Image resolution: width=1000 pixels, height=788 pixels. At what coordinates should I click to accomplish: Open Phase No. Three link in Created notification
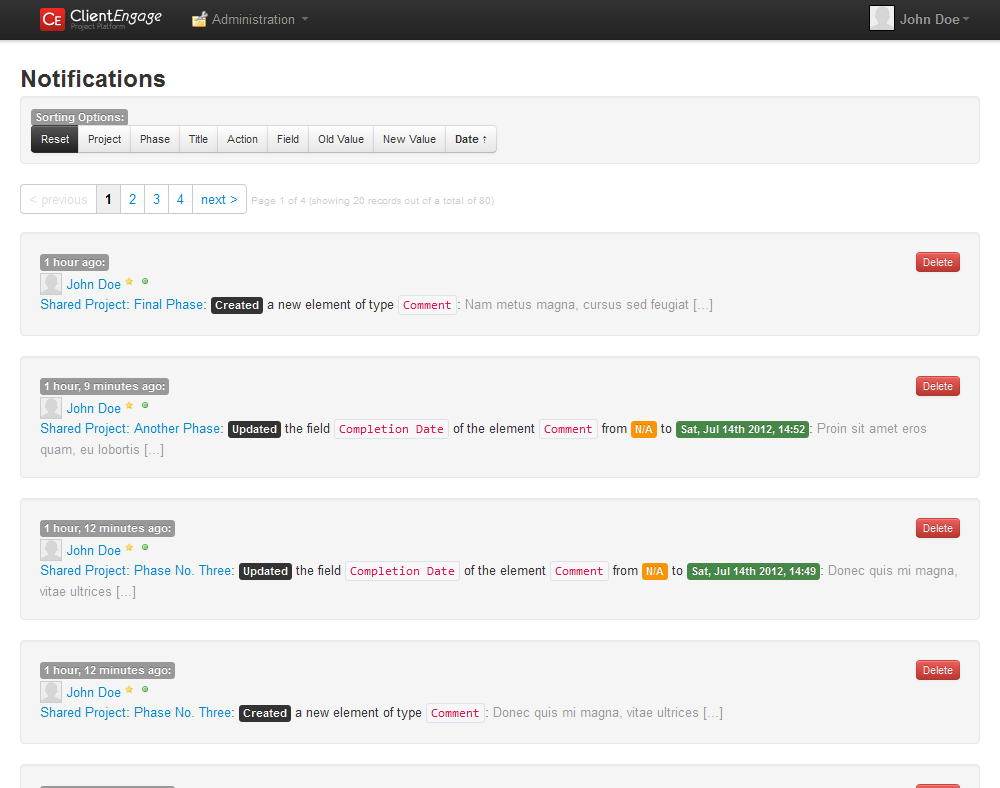pos(137,713)
